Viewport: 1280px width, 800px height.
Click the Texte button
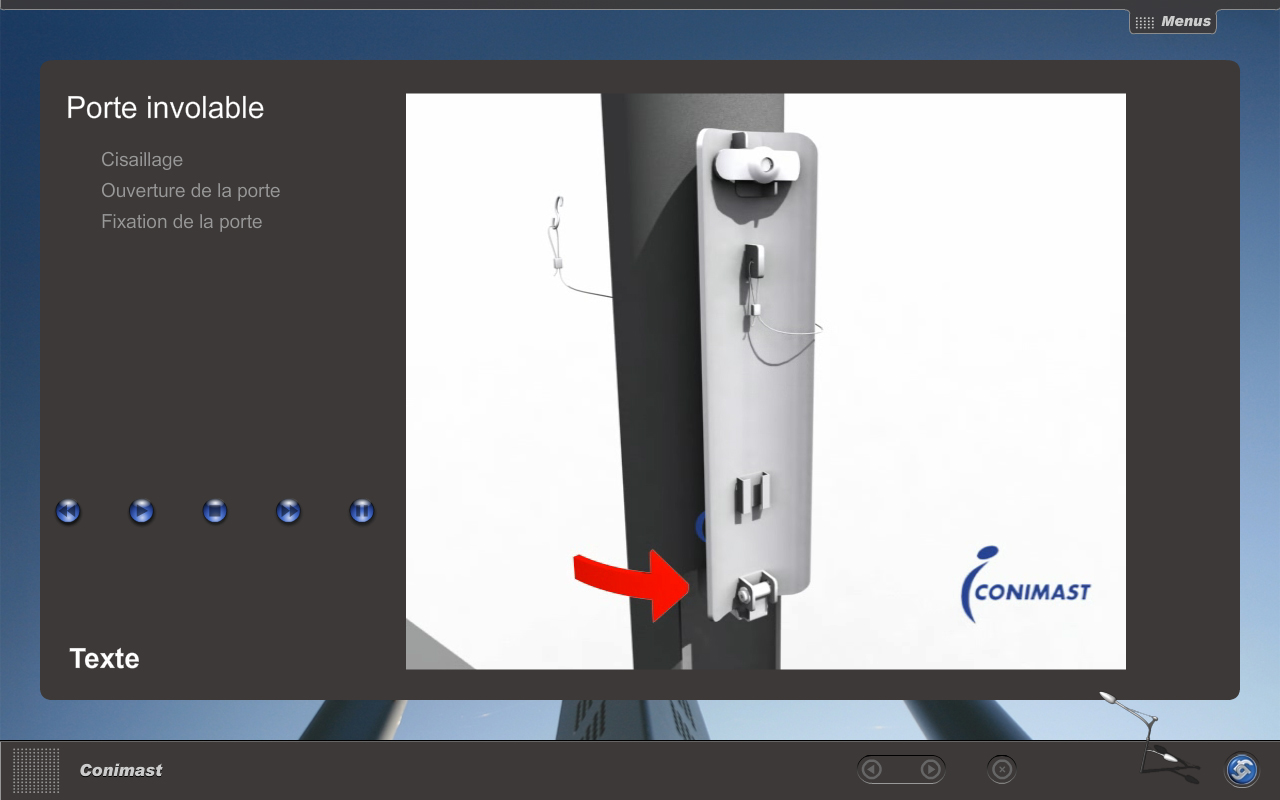(x=104, y=658)
